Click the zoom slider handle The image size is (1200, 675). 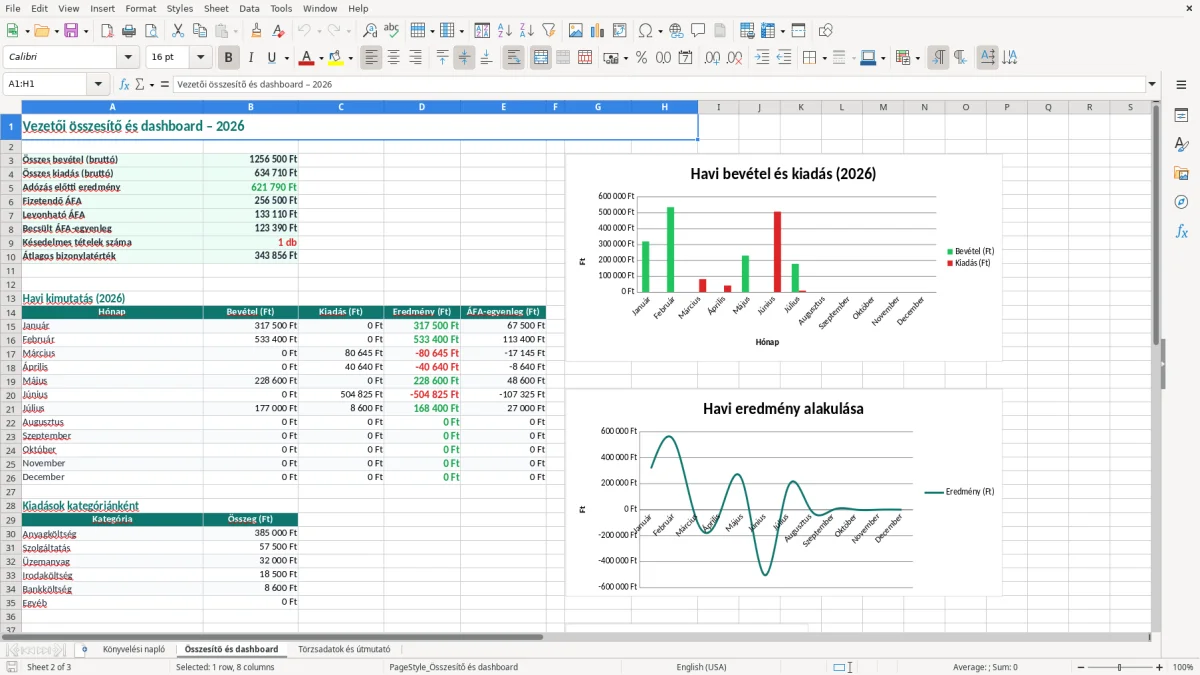[1120, 667]
